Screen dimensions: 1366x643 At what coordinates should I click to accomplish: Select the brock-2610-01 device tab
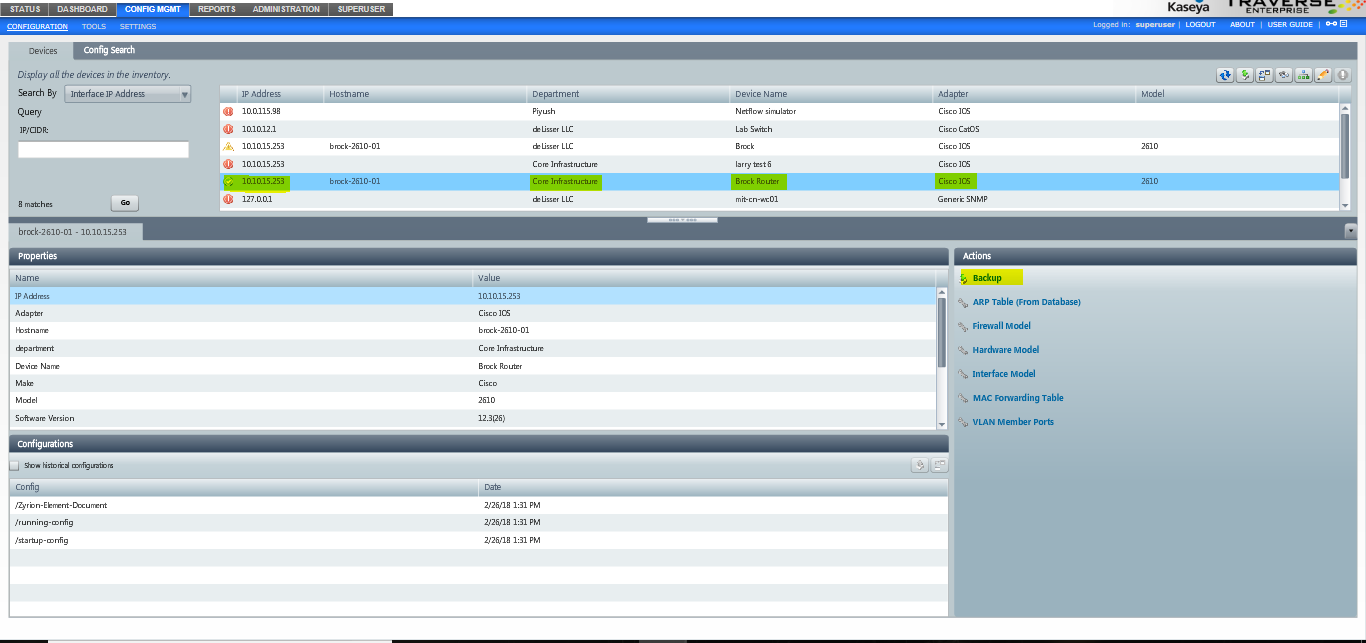[75, 231]
